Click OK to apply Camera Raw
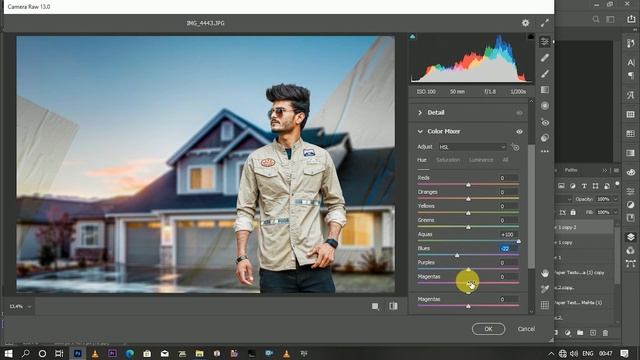Image resolution: width=640 pixels, height=360 pixels. click(488, 329)
